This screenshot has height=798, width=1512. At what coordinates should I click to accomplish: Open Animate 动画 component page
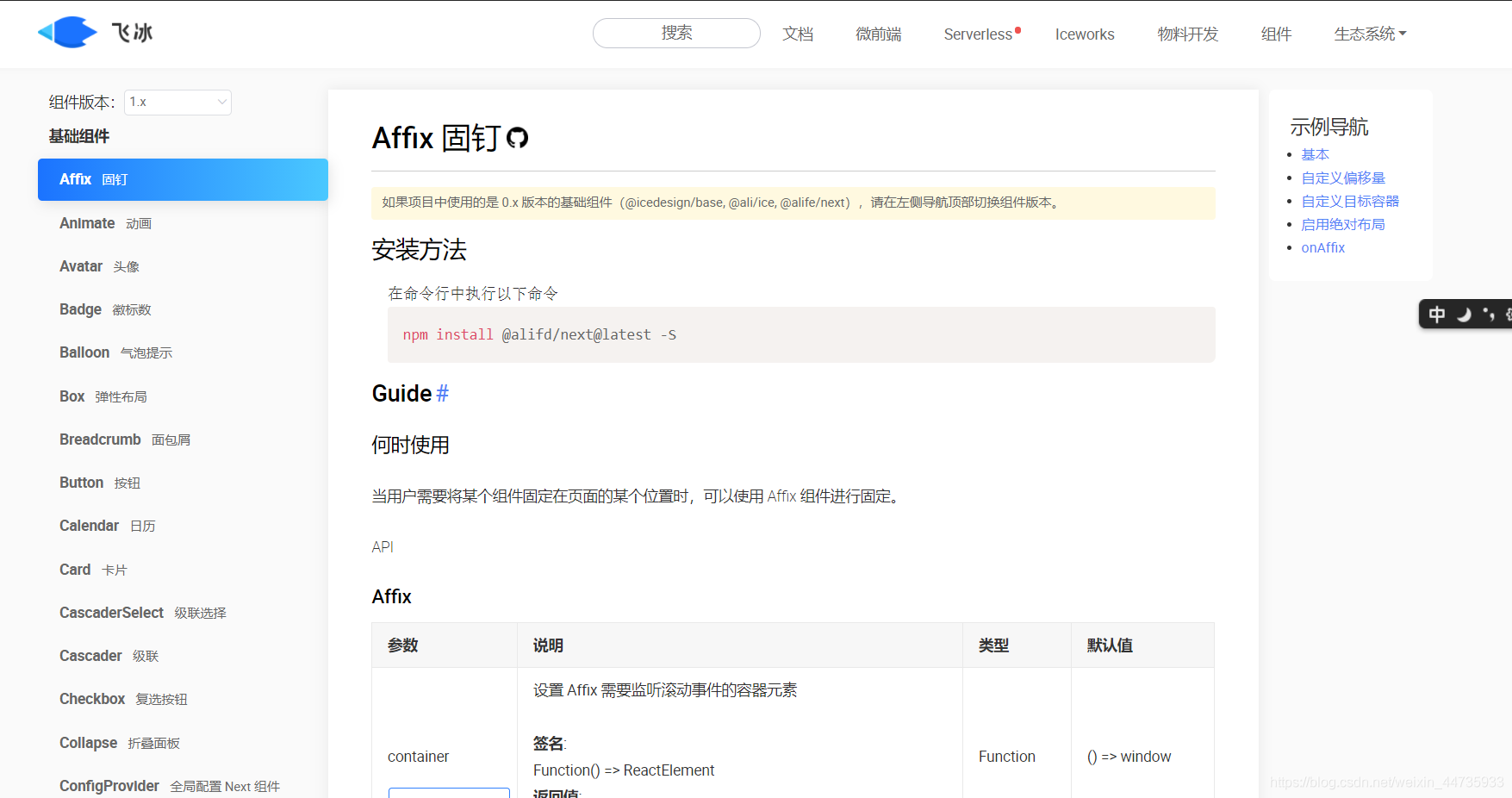105,223
